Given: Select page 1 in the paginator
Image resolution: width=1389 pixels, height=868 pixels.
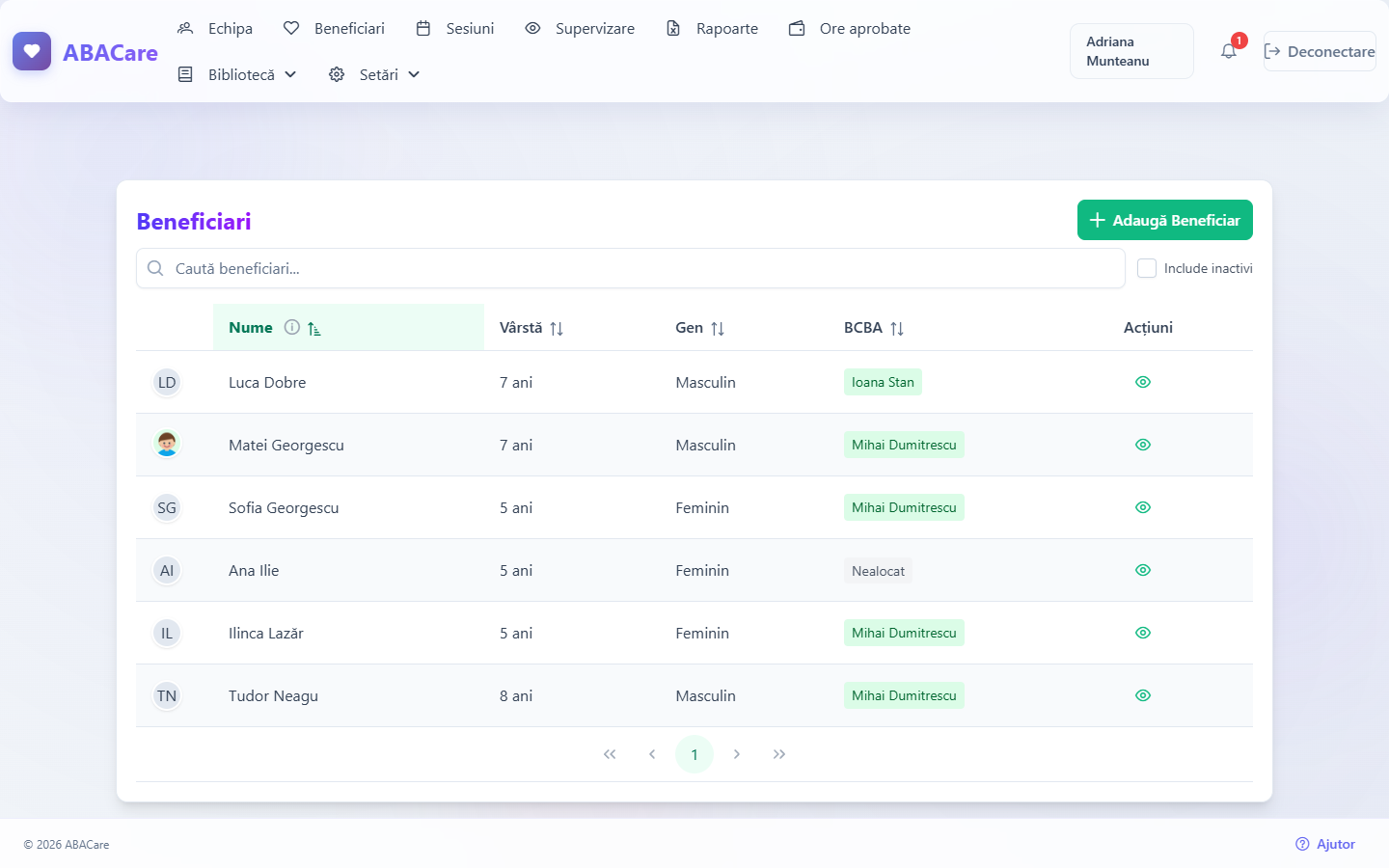Looking at the screenshot, I should click(694, 754).
